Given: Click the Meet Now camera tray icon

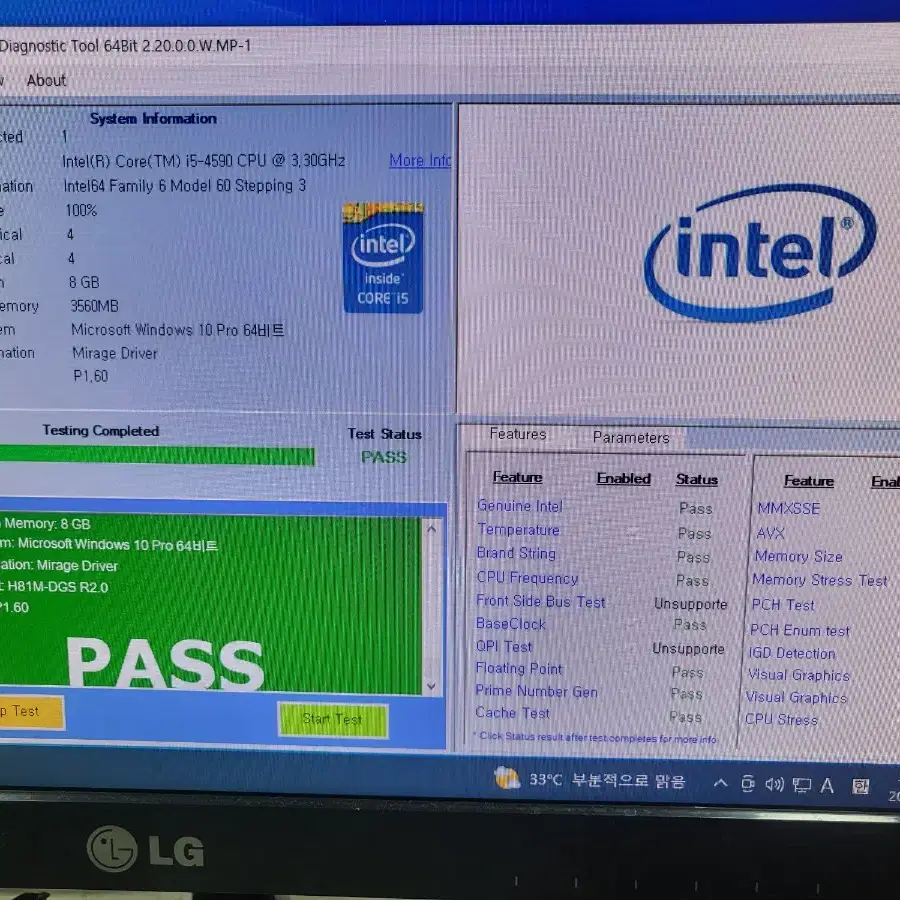Looking at the screenshot, I should point(747,783).
